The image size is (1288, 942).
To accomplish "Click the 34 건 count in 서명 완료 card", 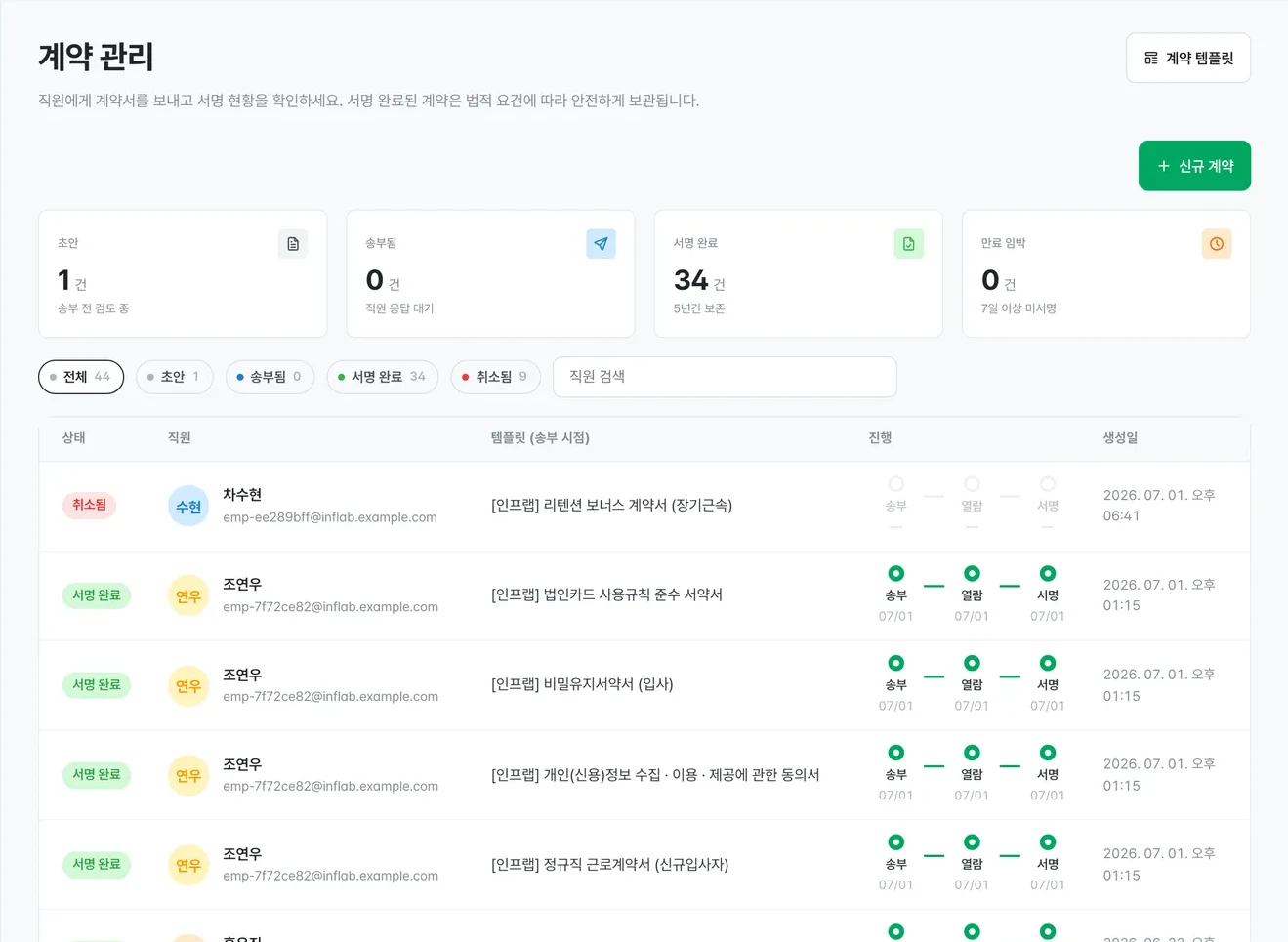I will point(699,281).
